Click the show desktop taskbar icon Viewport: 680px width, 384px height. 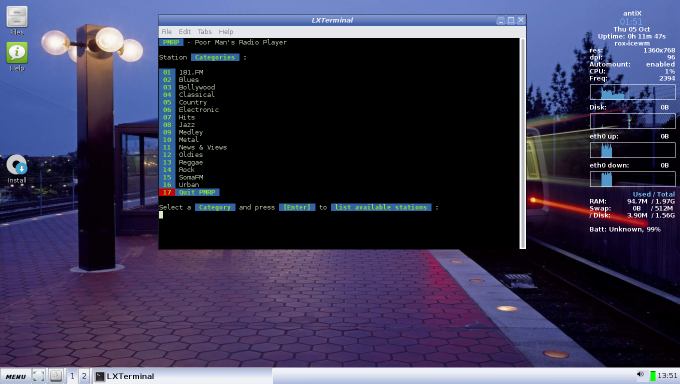click(38, 376)
